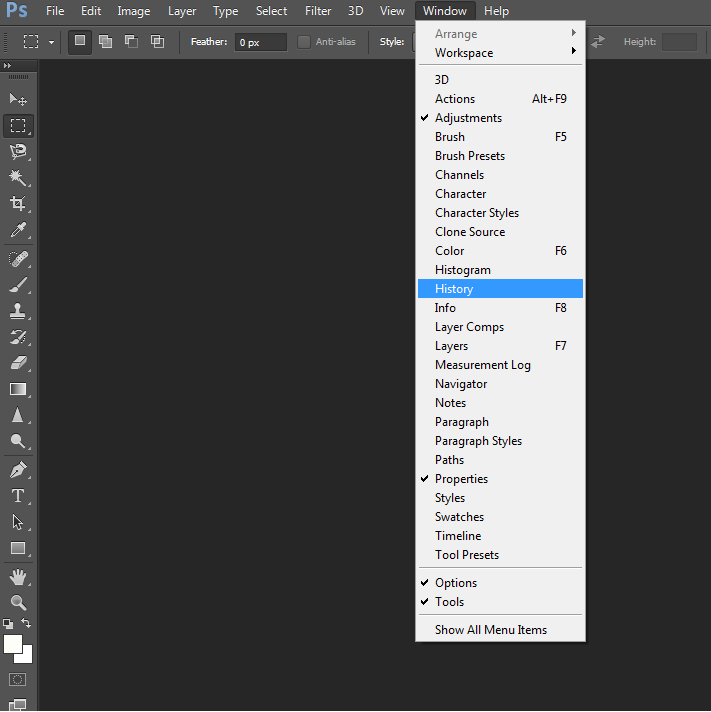Screen dimensions: 711x712
Task: Open the Help menu
Action: 496,11
